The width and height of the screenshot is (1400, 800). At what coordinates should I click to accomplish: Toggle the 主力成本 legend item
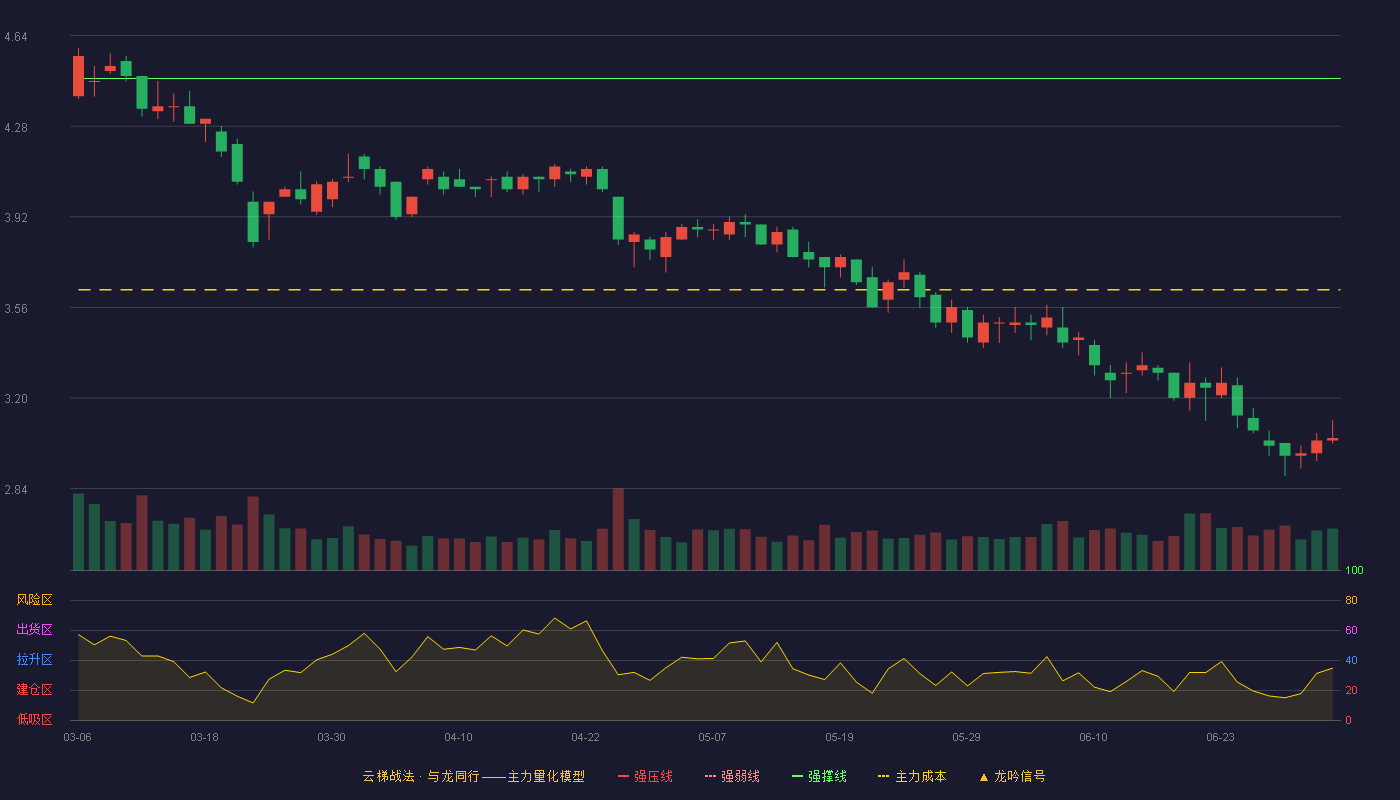click(x=912, y=776)
